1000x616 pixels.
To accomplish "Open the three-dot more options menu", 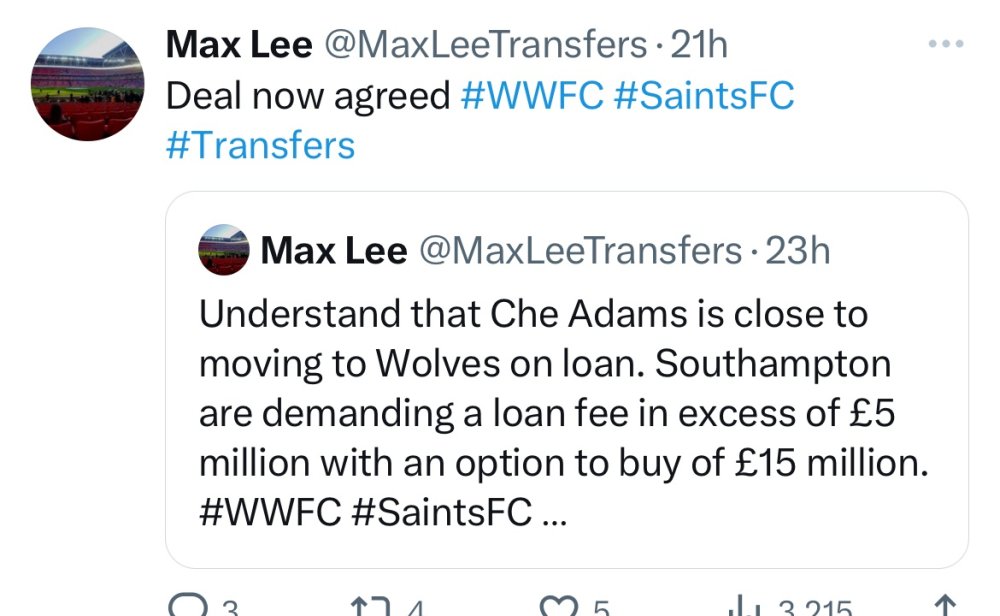I will (x=945, y=44).
